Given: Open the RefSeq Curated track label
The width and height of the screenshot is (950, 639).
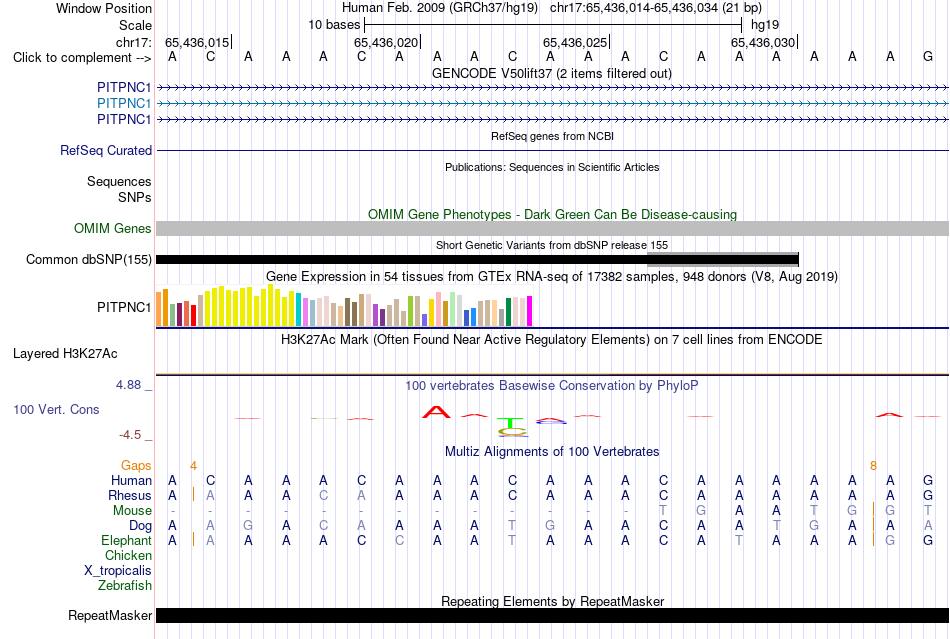Looking at the screenshot, I should click(105, 150).
